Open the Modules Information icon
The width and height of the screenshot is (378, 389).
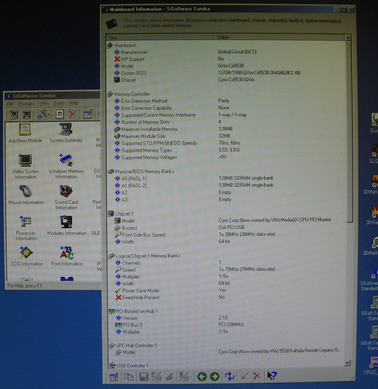click(x=67, y=226)
